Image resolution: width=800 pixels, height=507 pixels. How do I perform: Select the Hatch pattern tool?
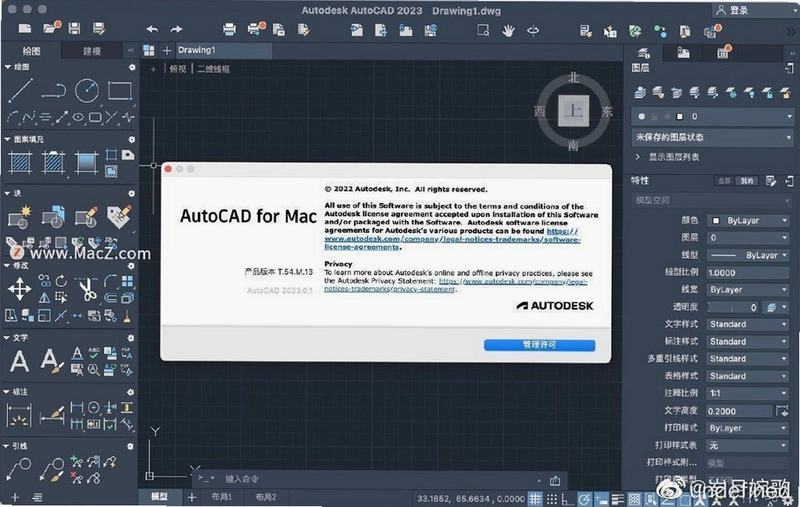click(x=21, y=163)
